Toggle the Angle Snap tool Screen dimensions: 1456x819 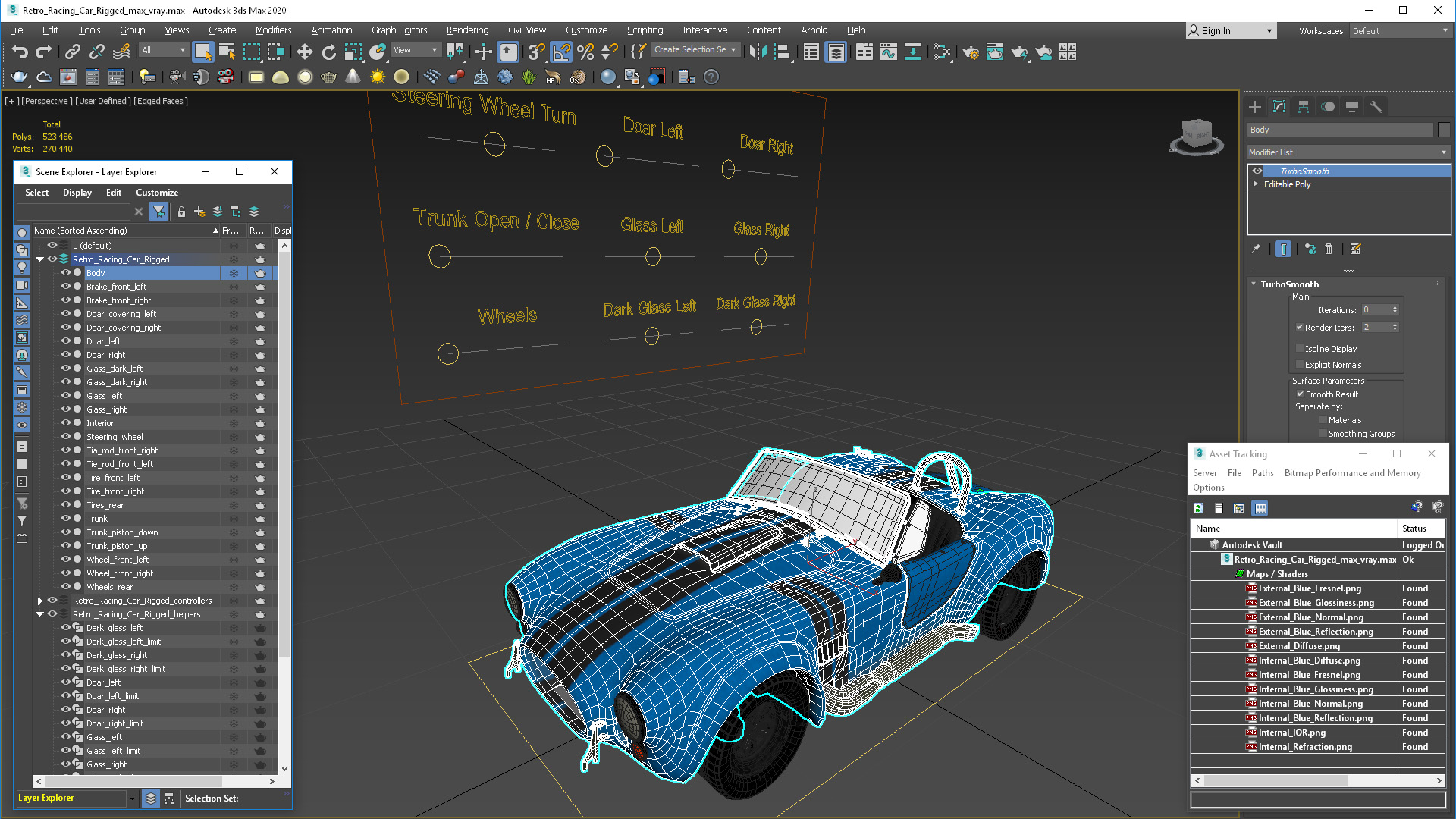[561, 52]
